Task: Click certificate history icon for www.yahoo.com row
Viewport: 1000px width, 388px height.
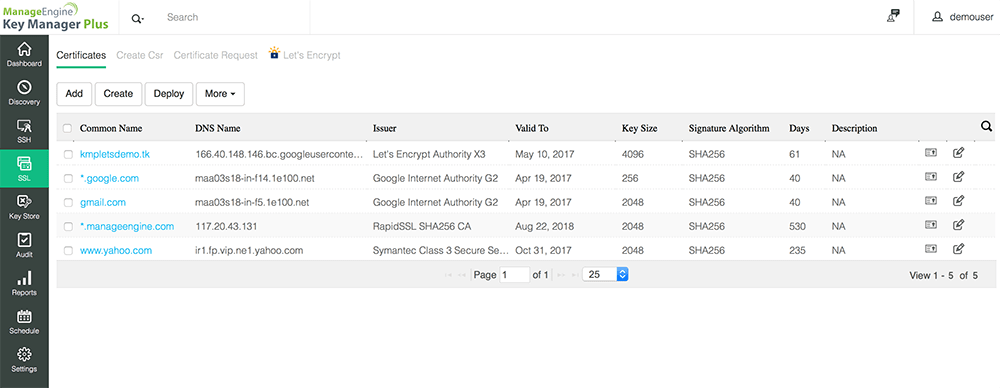Action: click(x=931, y=249)
